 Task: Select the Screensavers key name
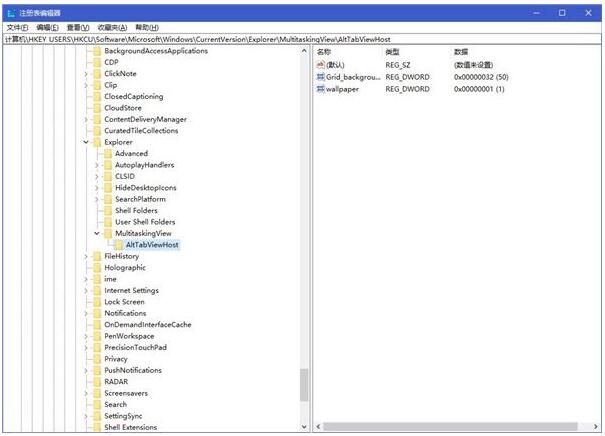126,393
